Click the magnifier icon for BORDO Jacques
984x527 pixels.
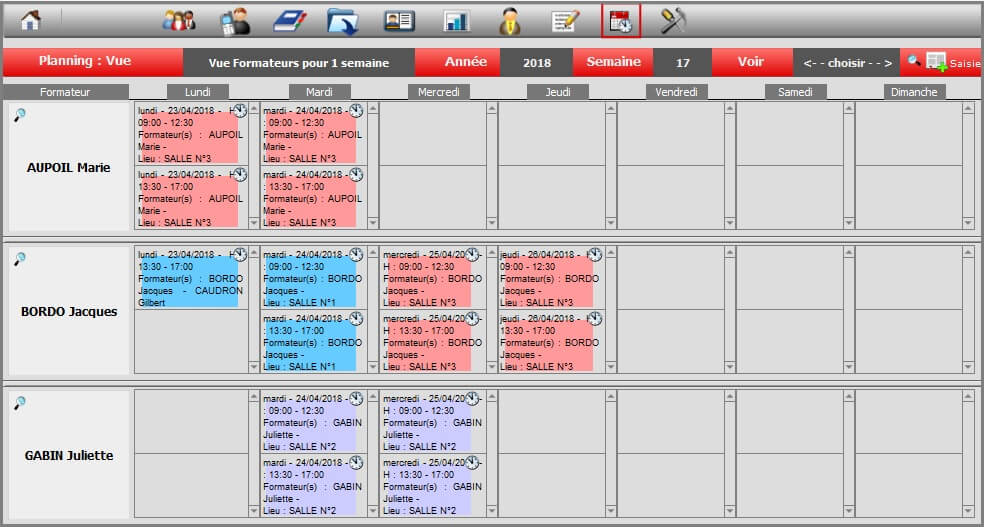pos(20,259)
